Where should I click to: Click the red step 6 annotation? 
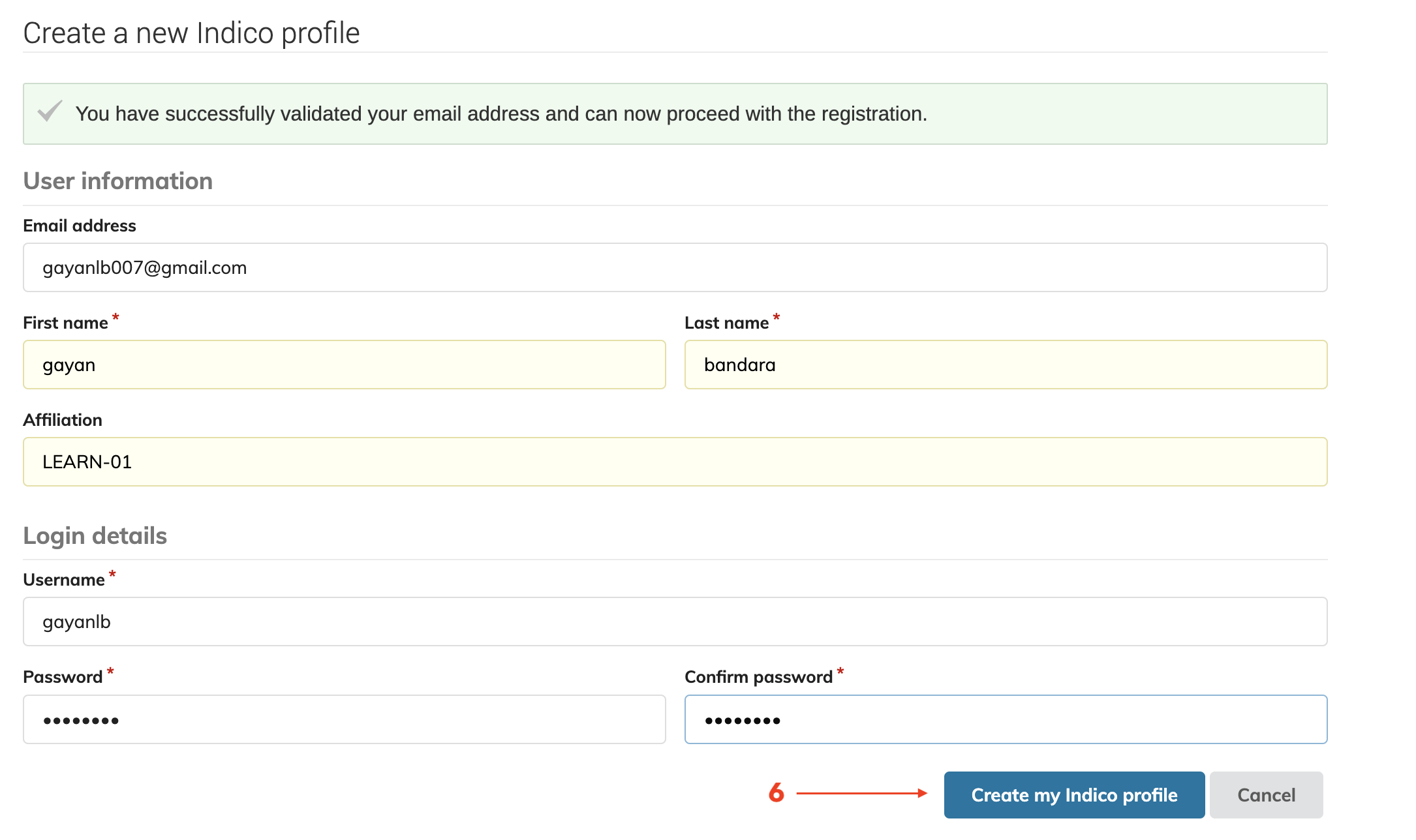(776, 793)
